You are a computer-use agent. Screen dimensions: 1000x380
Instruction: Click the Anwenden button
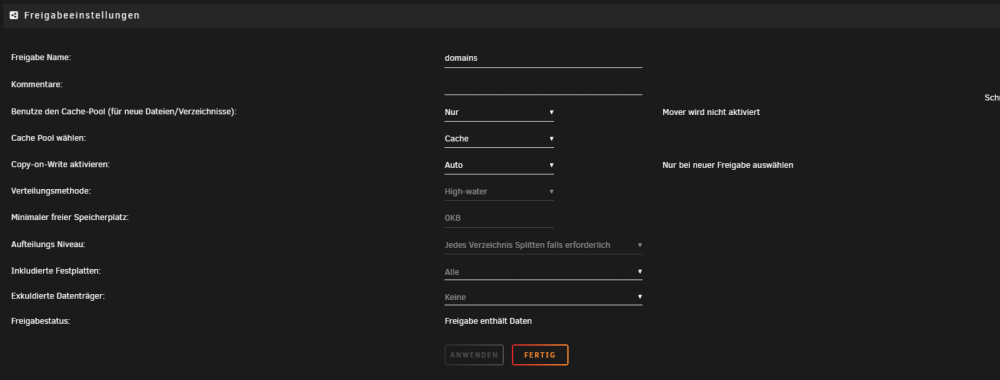click(474, 355)
